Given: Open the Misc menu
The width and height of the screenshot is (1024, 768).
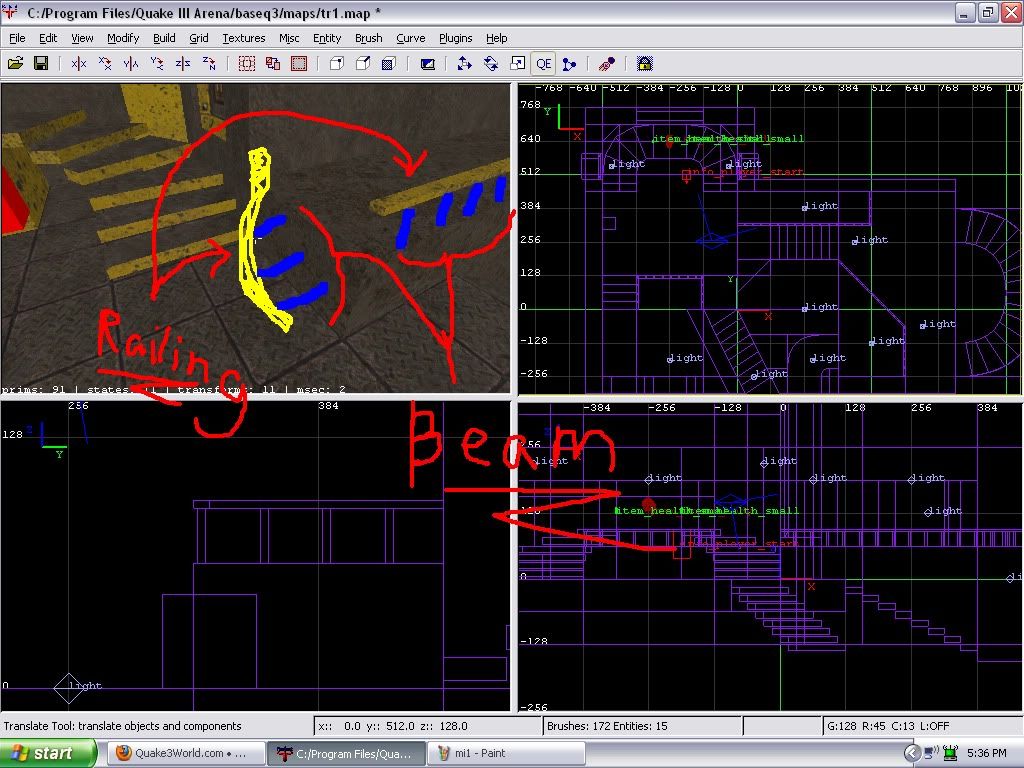Looking at the screenshot, I should 289,38.
